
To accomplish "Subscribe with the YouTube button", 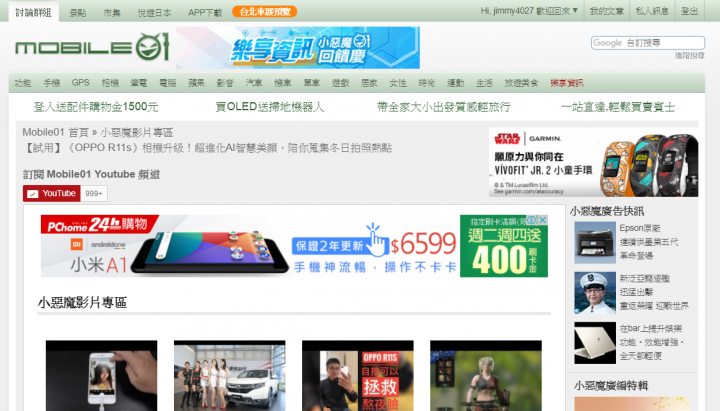I will click(52, 193).
